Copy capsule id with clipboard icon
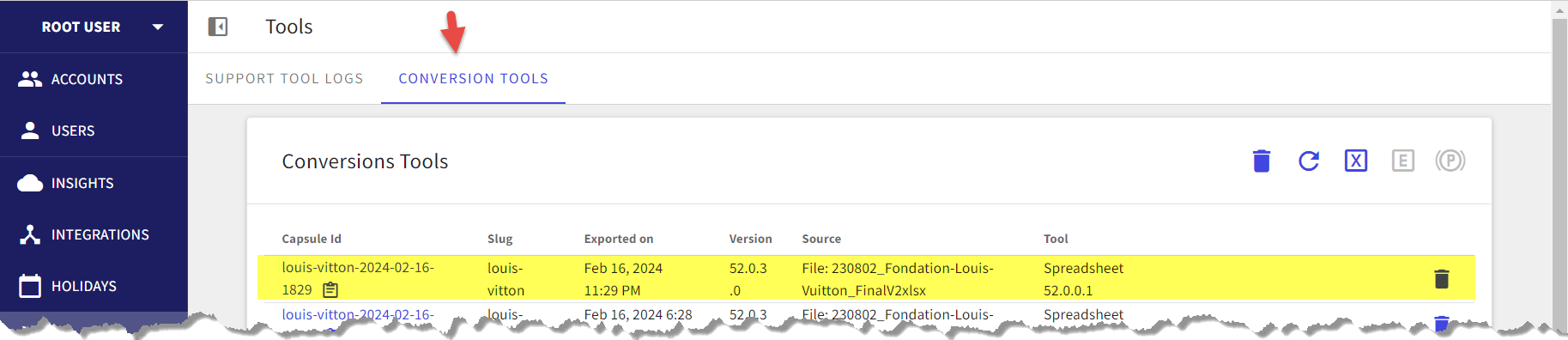This screenshot has height=340, width=1568. [330, 290]
